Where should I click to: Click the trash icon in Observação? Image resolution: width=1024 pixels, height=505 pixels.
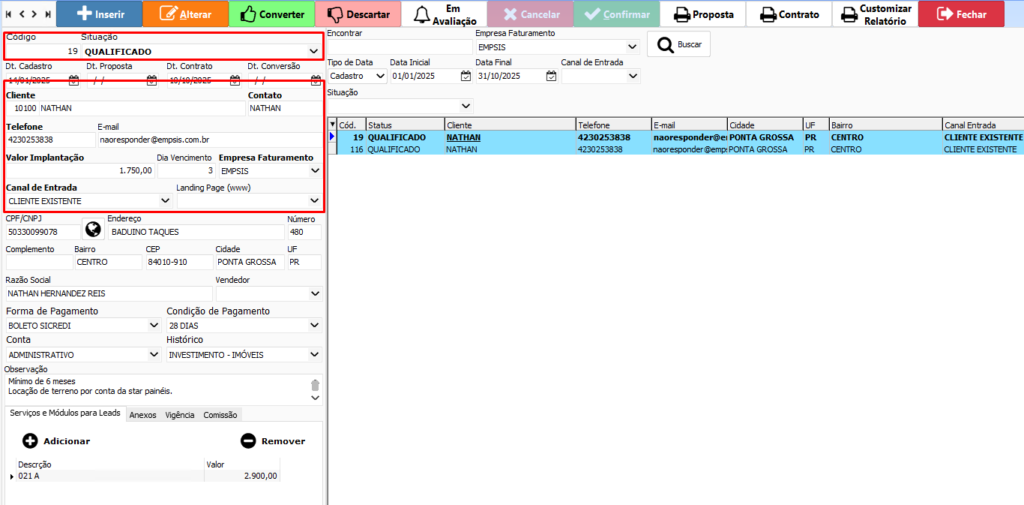315,385
